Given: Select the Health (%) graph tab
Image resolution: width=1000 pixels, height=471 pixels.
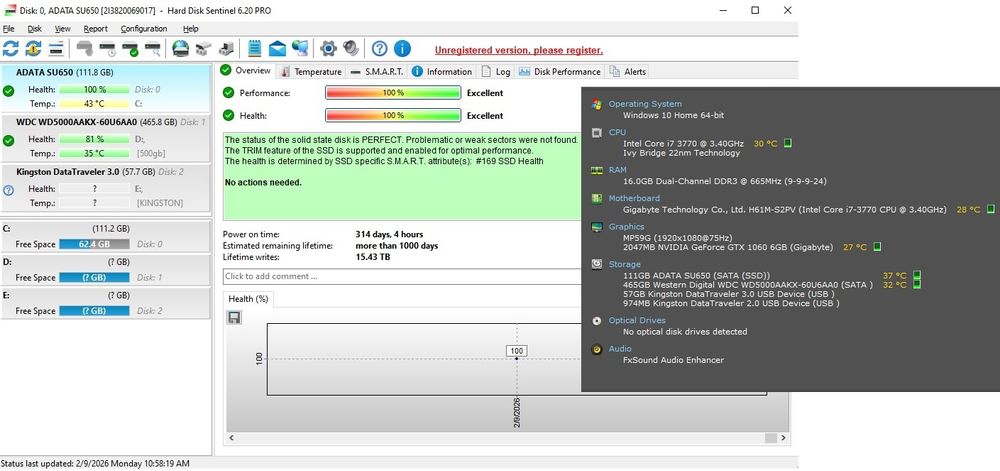Looking at the screenshot, I should (x=248, y=299).
